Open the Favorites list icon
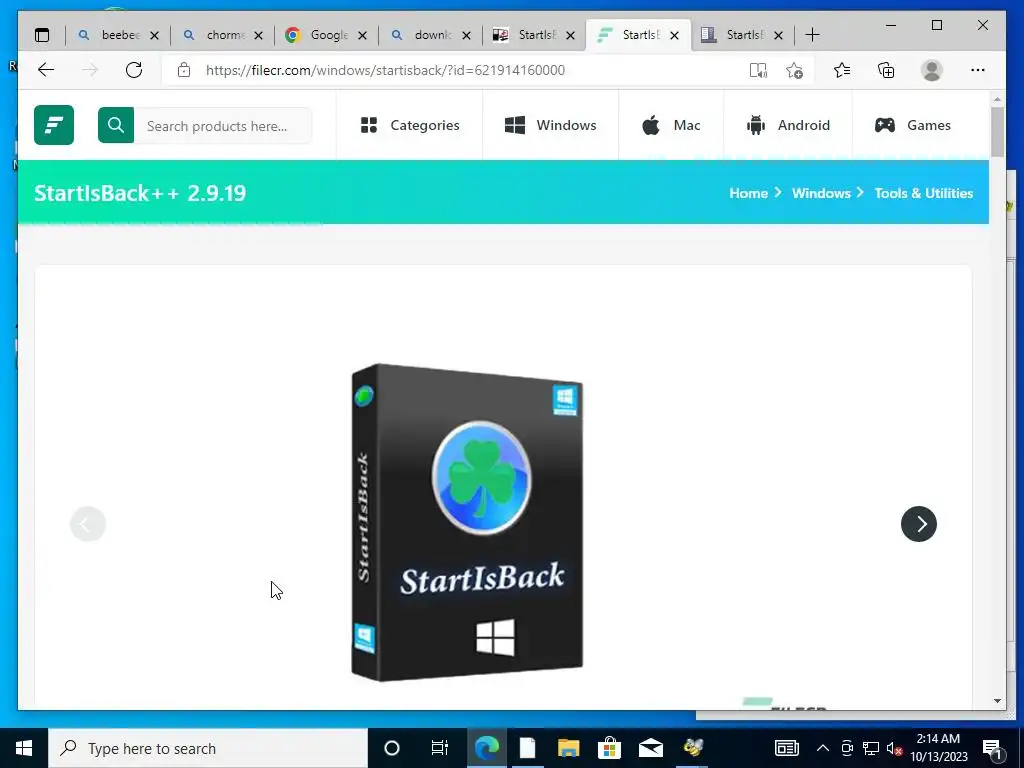Viewport: 1024px width, 768px height. click(x=842, y=70)
